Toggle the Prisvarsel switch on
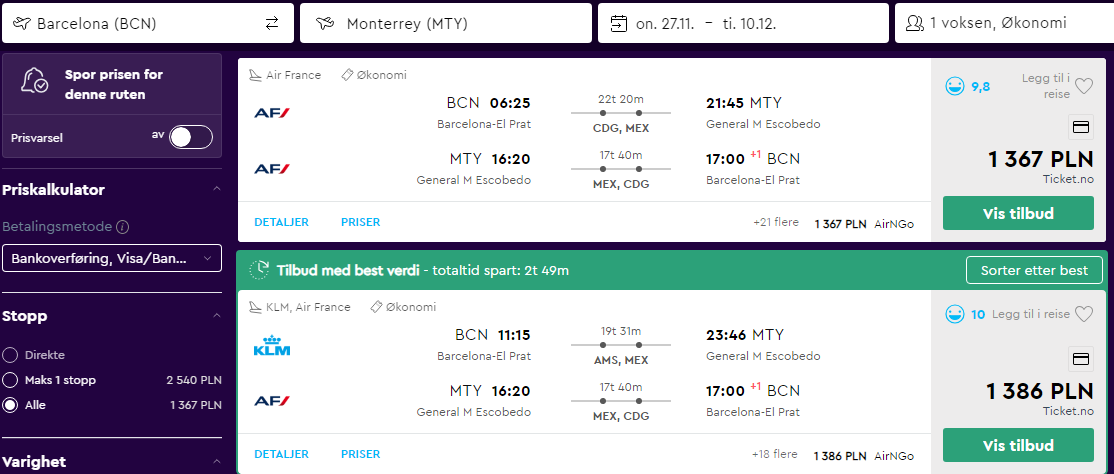 (191, 137)
